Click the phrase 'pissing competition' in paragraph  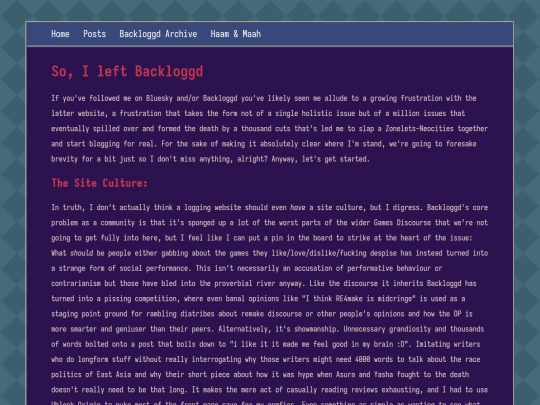[143, 298]
